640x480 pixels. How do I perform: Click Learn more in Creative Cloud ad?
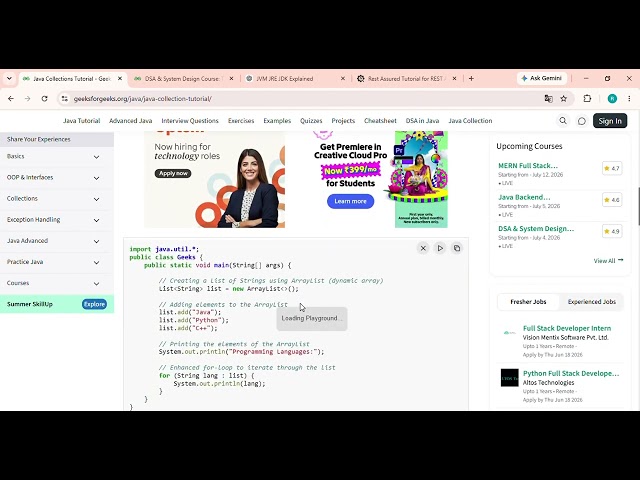351,201
